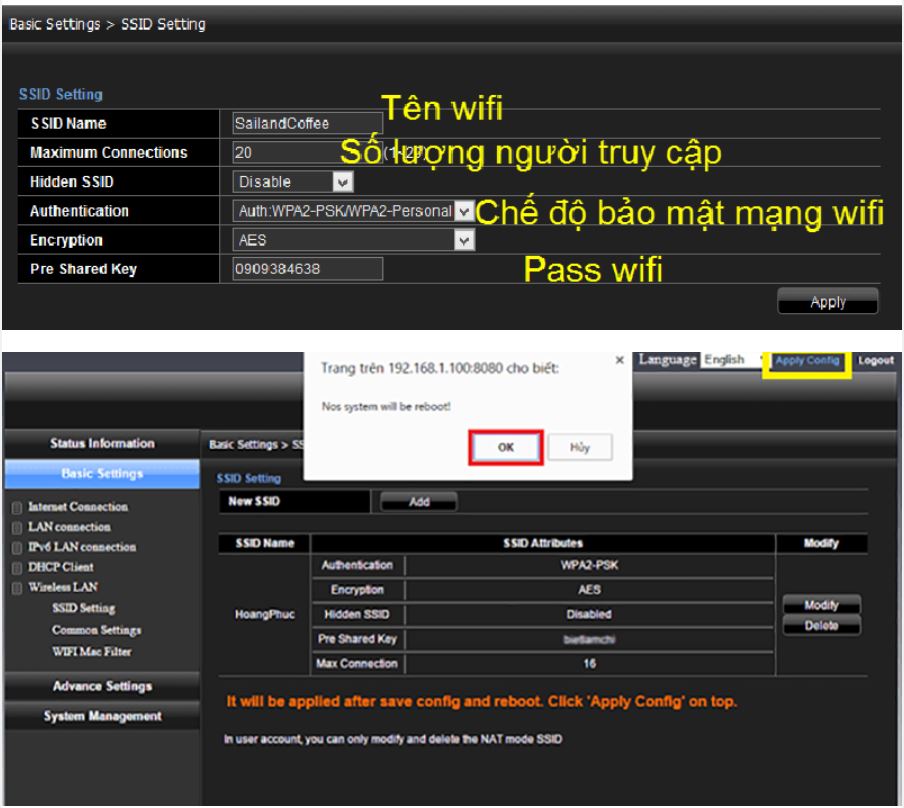Expand the Authentication WPA2-PSK dropdown
Viewport: 904px width, 808px height.
tap(462, 212)
